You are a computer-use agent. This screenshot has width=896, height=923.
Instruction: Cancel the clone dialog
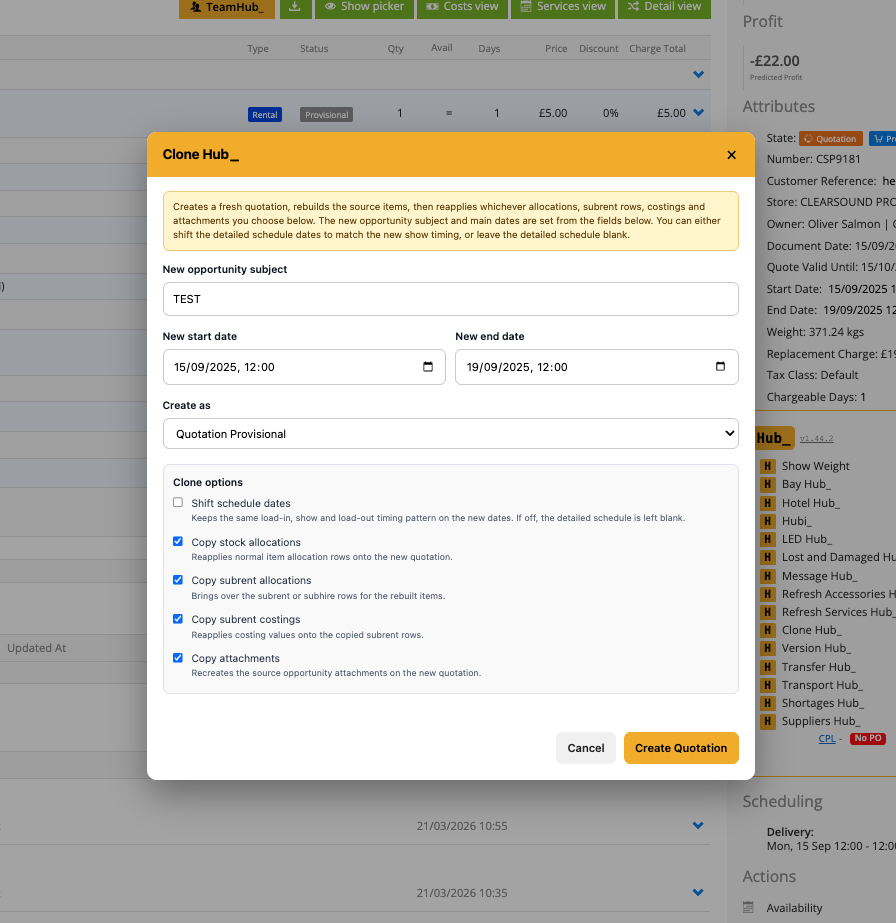(586, 748)
